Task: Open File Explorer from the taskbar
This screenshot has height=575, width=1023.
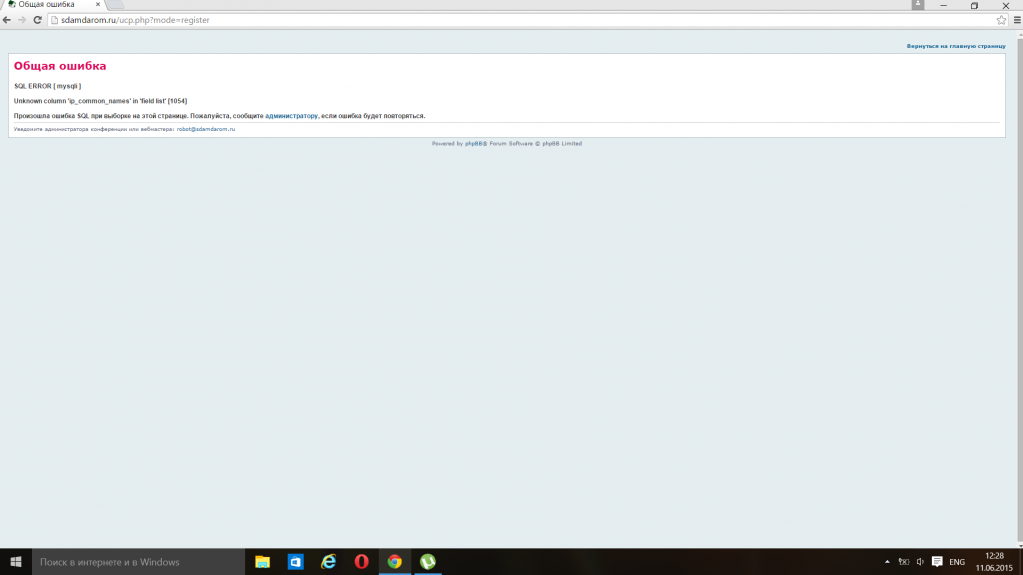Action: pos(262,562)
